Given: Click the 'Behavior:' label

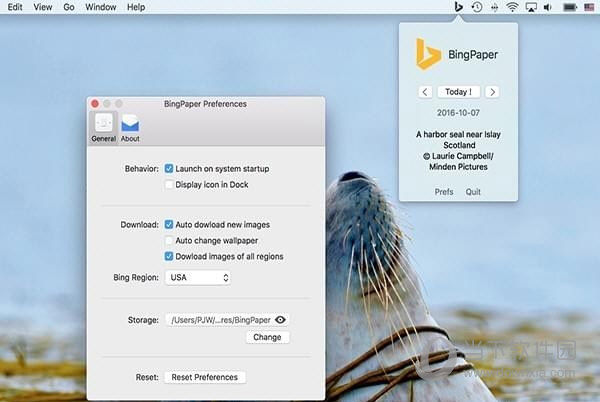Looking at the screenshot, I should coord(142,169).
